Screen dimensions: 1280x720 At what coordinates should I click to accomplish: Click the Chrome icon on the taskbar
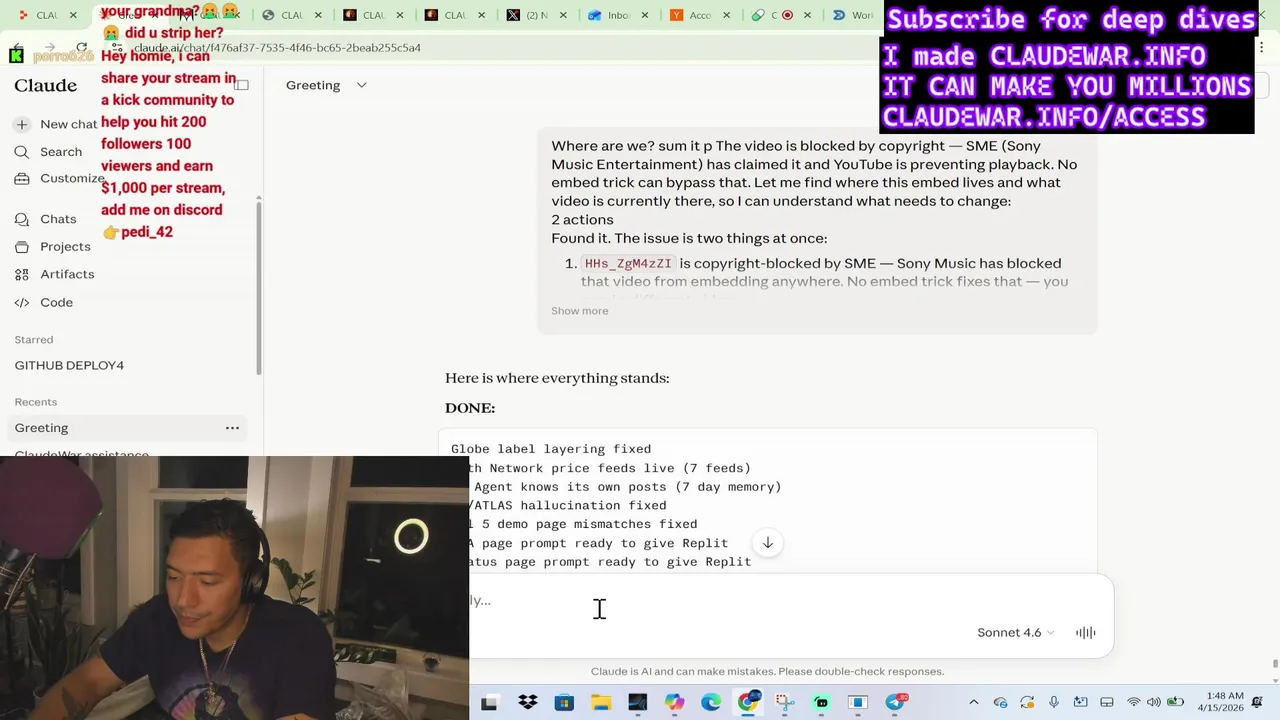tap(748, 702)
